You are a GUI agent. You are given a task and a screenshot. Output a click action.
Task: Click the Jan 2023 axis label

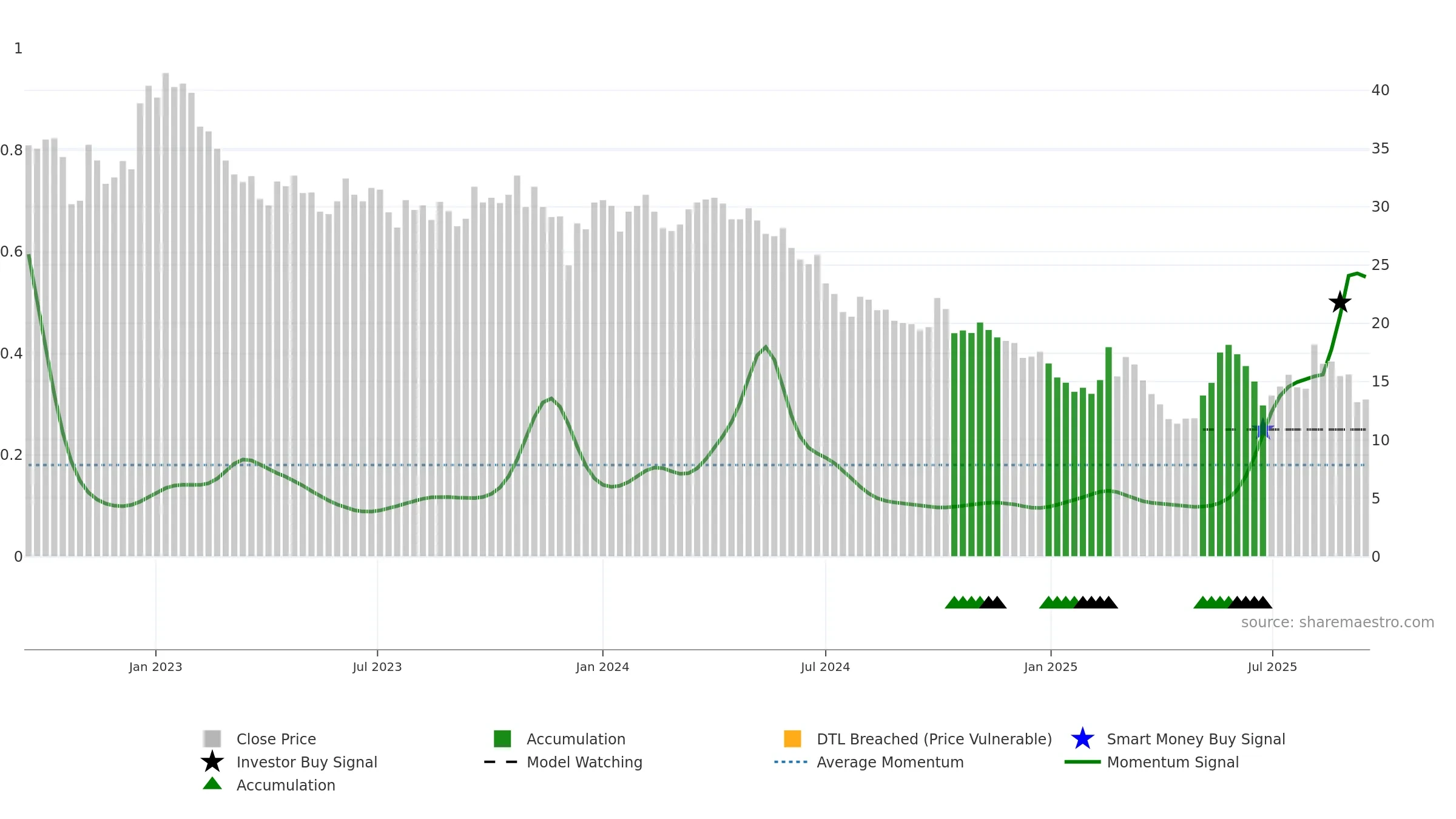(x=155, y=667)
